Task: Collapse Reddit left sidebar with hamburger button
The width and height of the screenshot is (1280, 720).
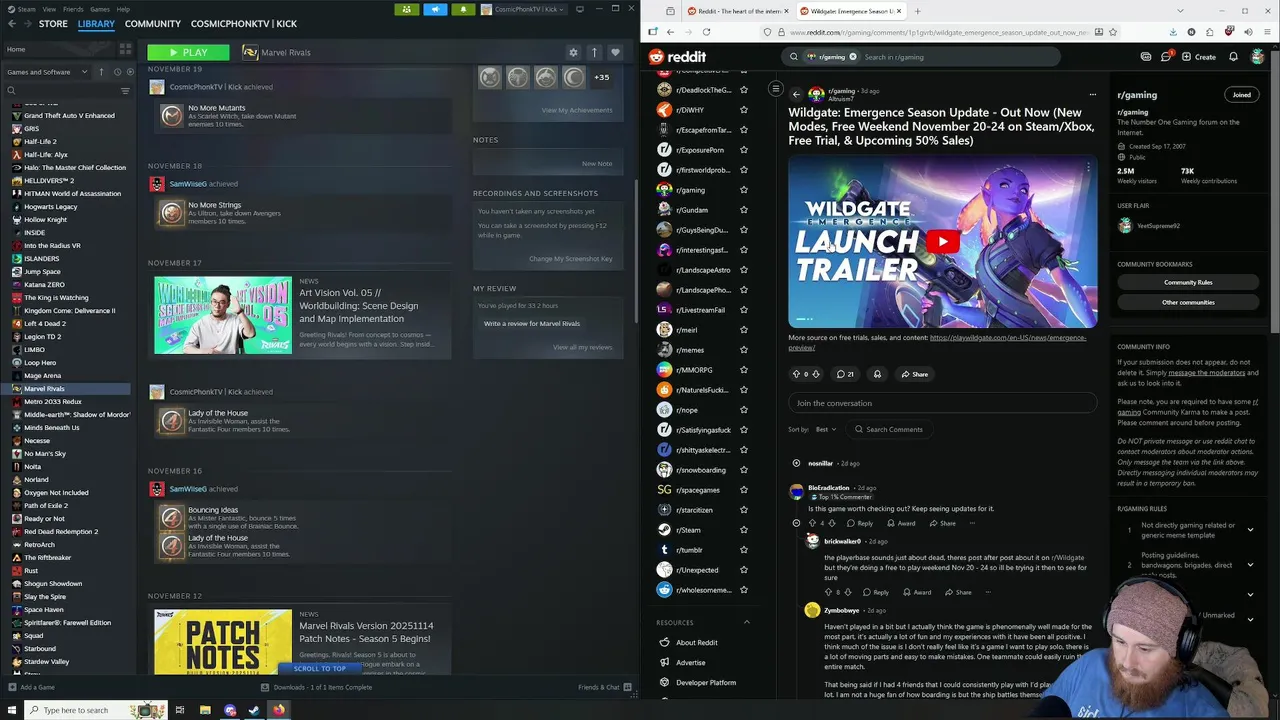Action: click(x=775, y=89)
